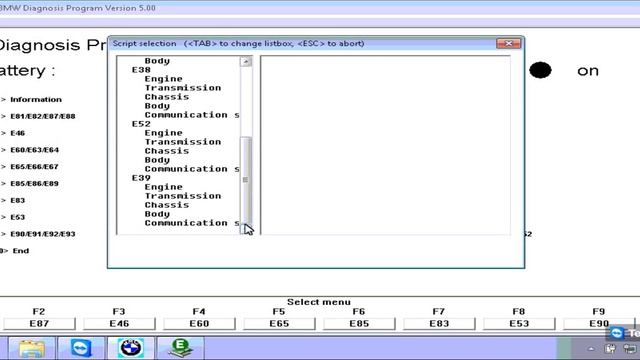
Task: Select Engine under E39
Action: 163,187
